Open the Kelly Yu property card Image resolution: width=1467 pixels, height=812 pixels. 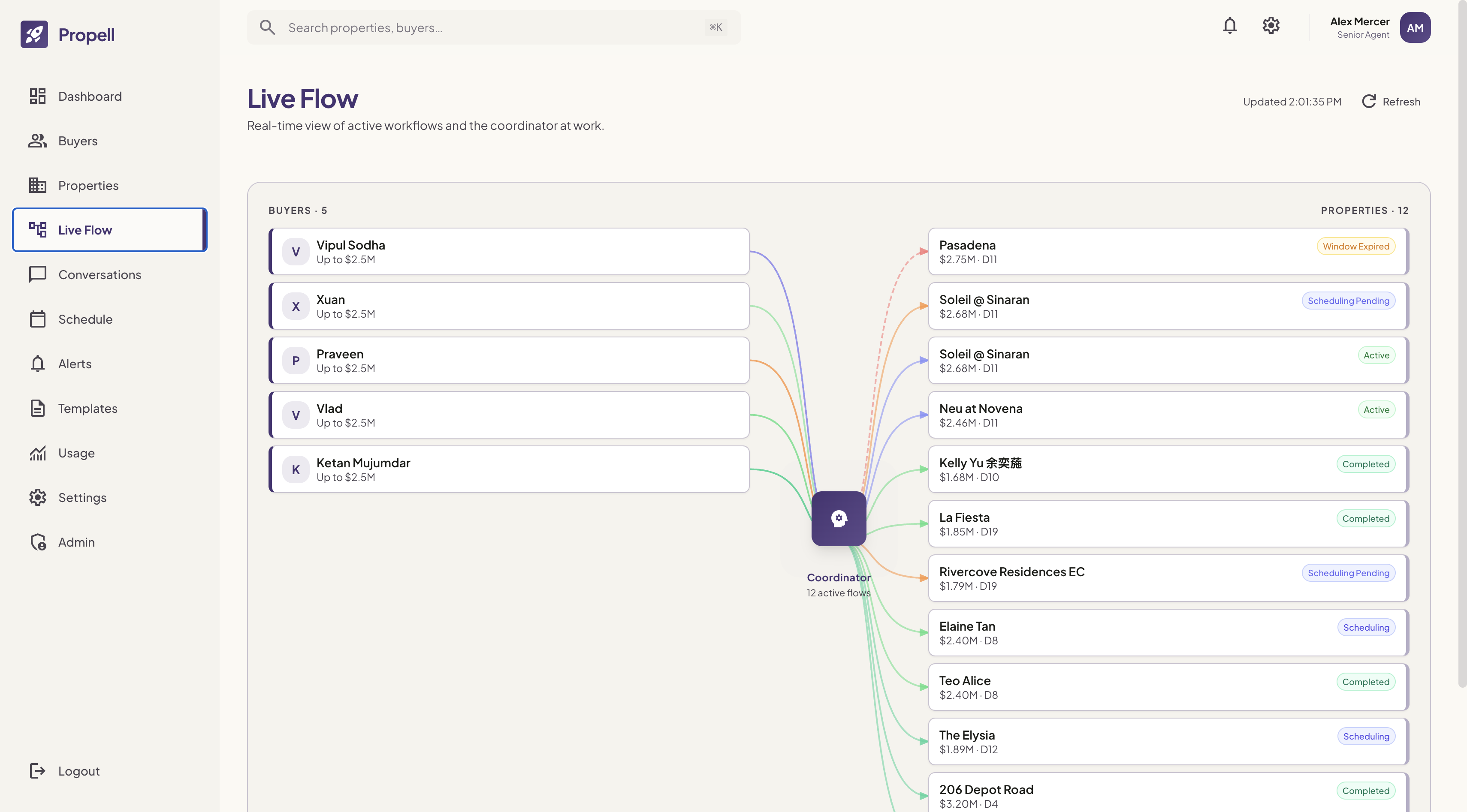tap(1168, 469)
